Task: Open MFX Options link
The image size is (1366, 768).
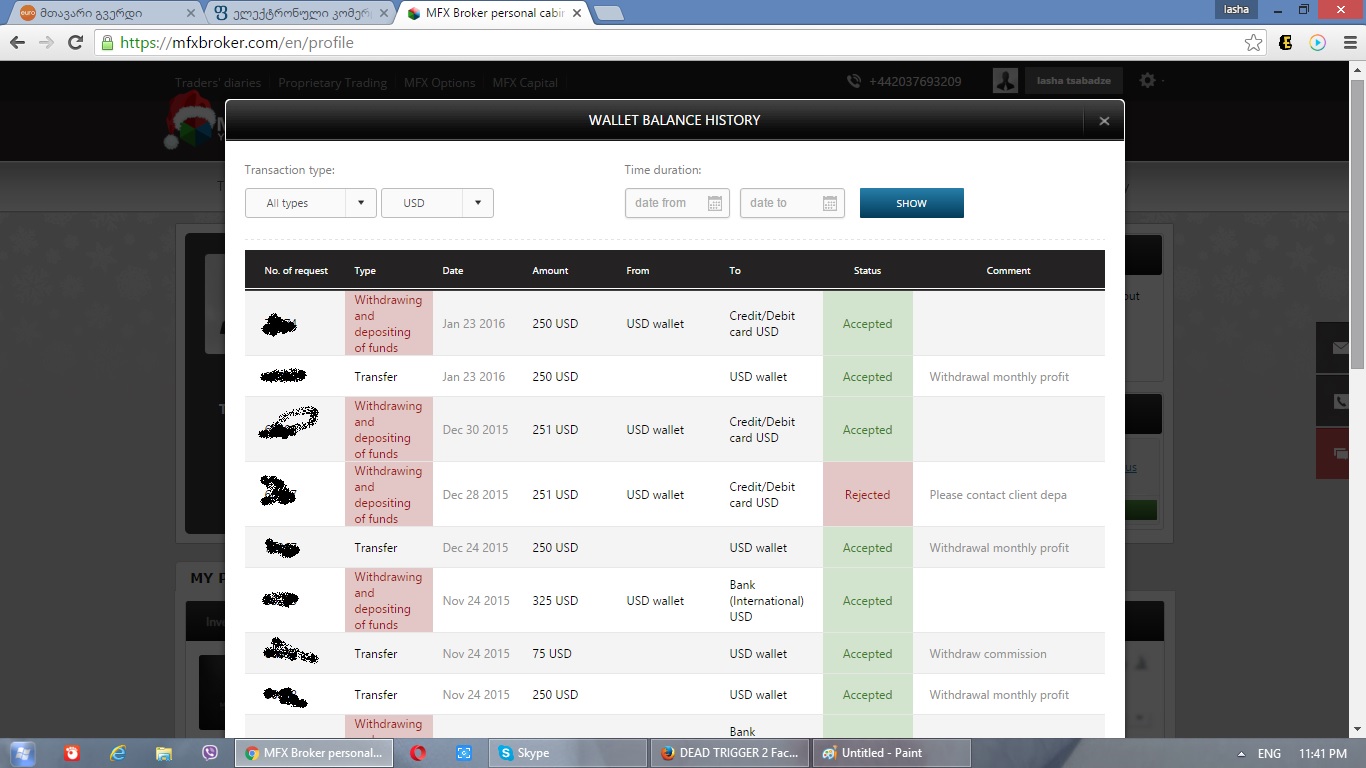Action: [x=440, y=83]
